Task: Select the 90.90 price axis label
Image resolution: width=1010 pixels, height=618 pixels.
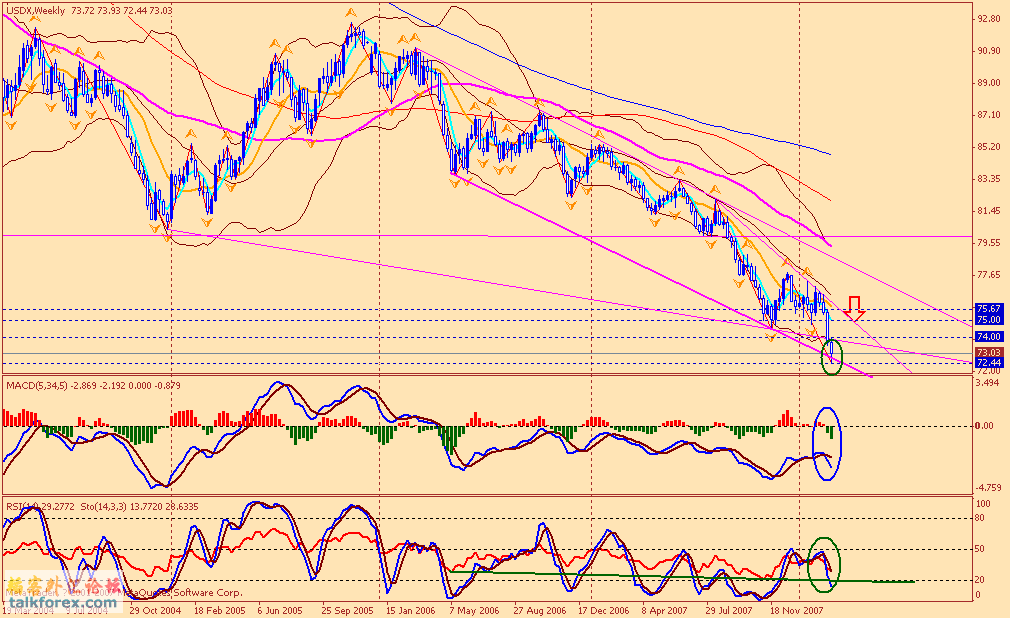Action: click(x=989, y=51)
